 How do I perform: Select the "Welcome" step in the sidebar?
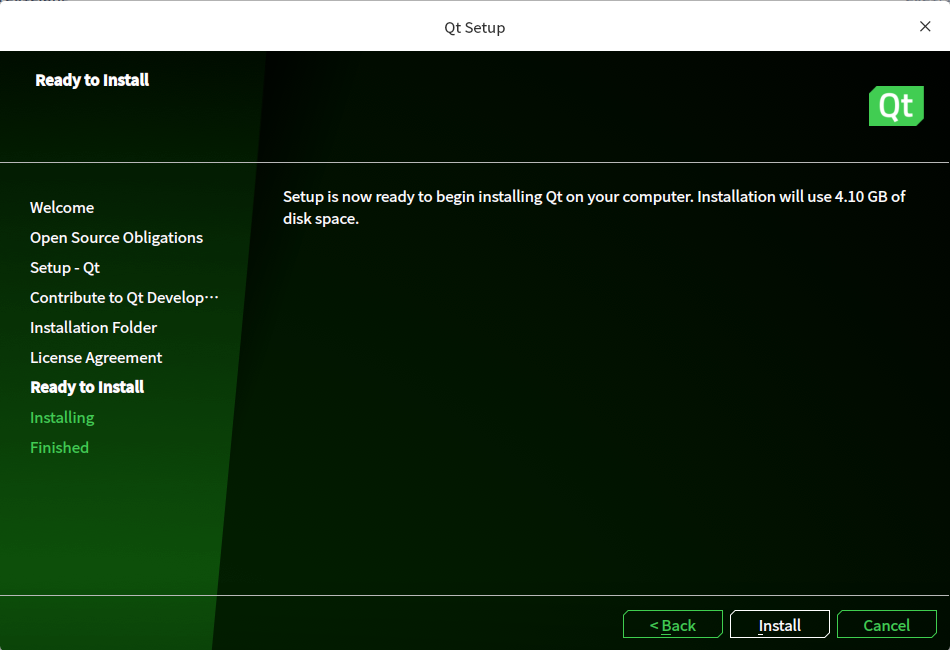(62, 207)
